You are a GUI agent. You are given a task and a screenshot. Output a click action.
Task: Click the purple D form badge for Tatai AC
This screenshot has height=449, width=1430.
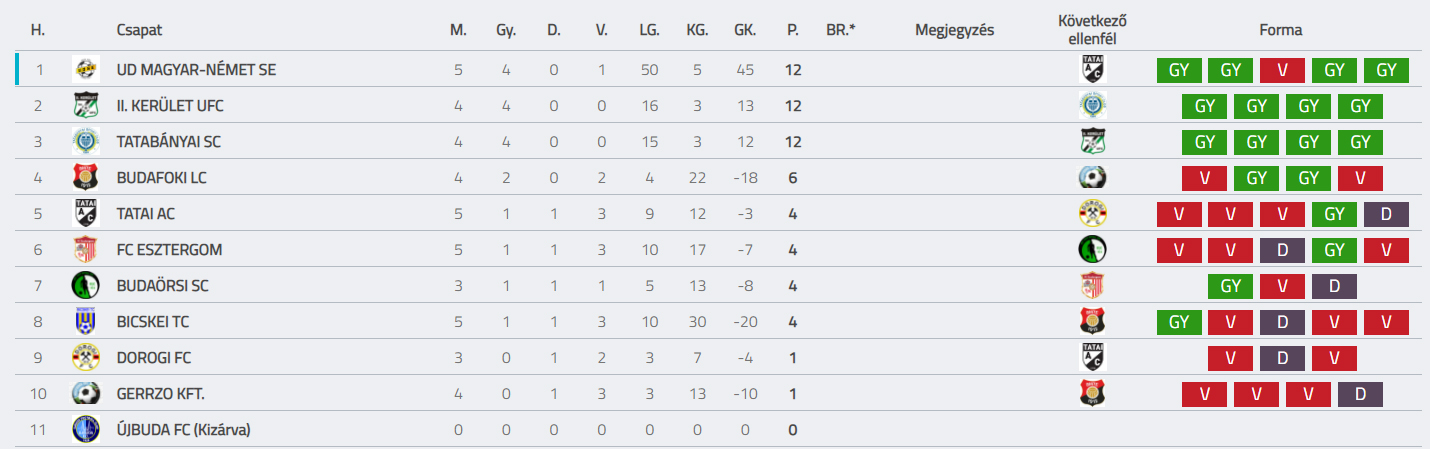pos(1385,214)
